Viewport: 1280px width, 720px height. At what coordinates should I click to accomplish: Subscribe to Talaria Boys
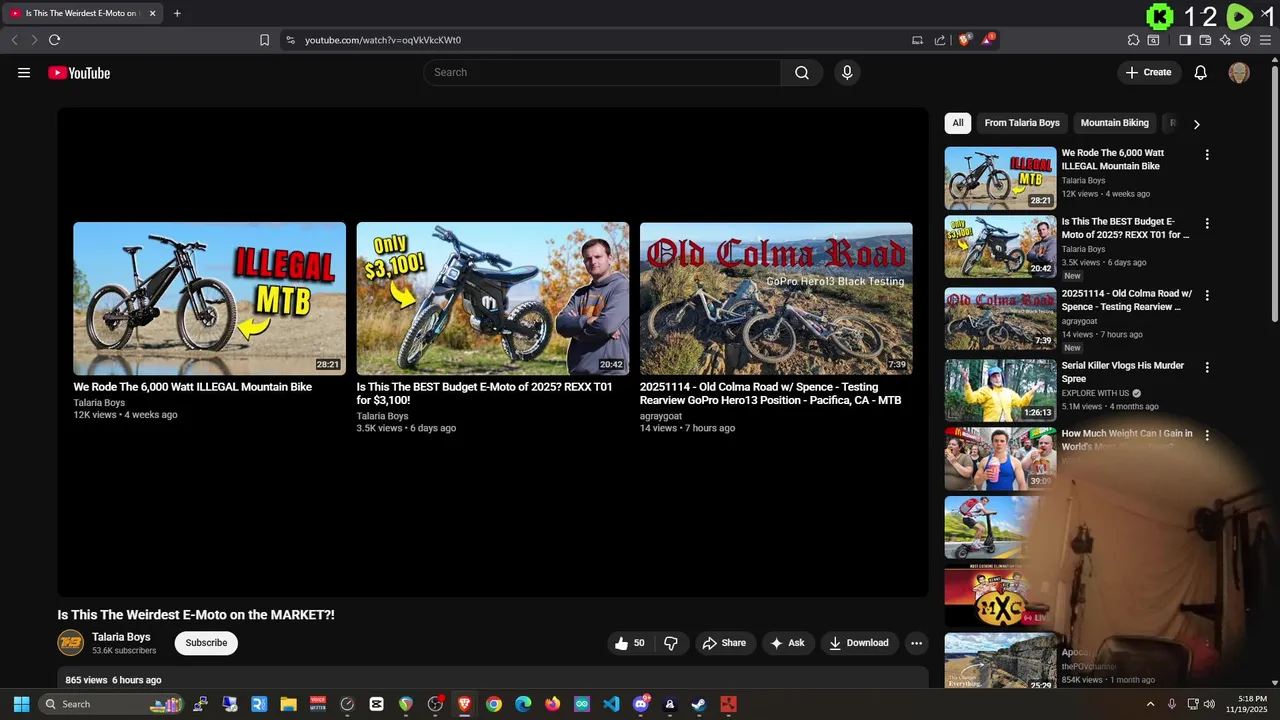tap(206, 643)
